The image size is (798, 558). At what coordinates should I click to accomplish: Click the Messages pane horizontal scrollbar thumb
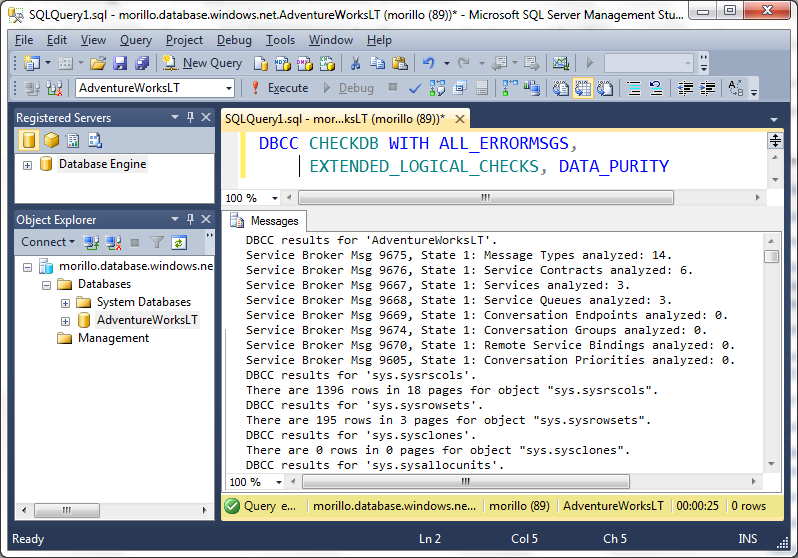(466, 482)
